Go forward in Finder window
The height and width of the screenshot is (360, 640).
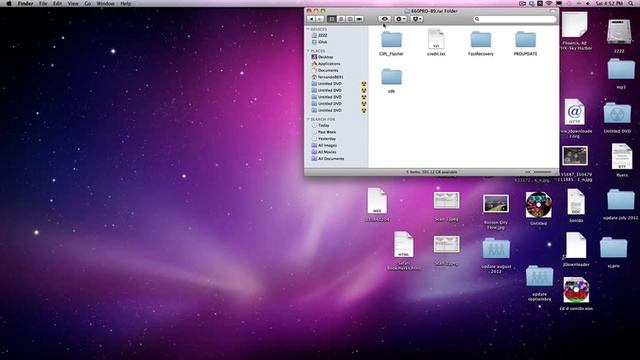[320, 19]
